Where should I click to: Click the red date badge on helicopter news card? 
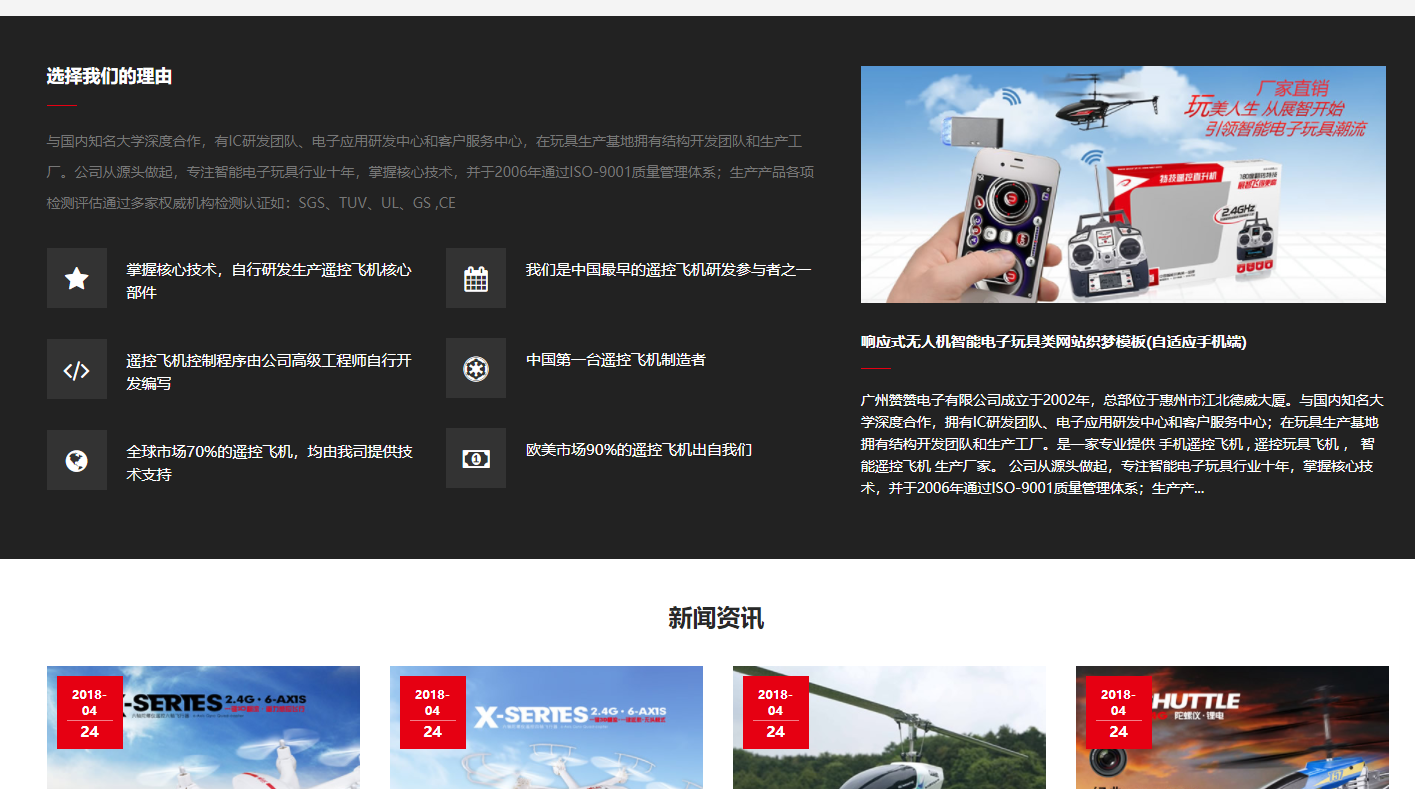coord(775,712)
